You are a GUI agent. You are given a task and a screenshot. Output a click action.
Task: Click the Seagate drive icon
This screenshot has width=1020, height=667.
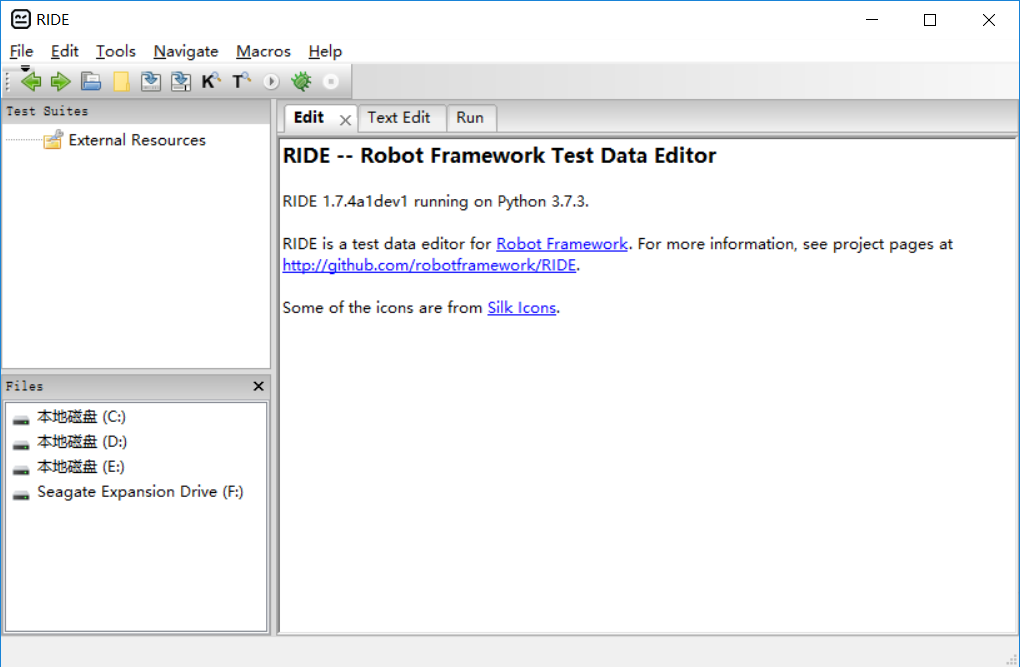(21, 495)
